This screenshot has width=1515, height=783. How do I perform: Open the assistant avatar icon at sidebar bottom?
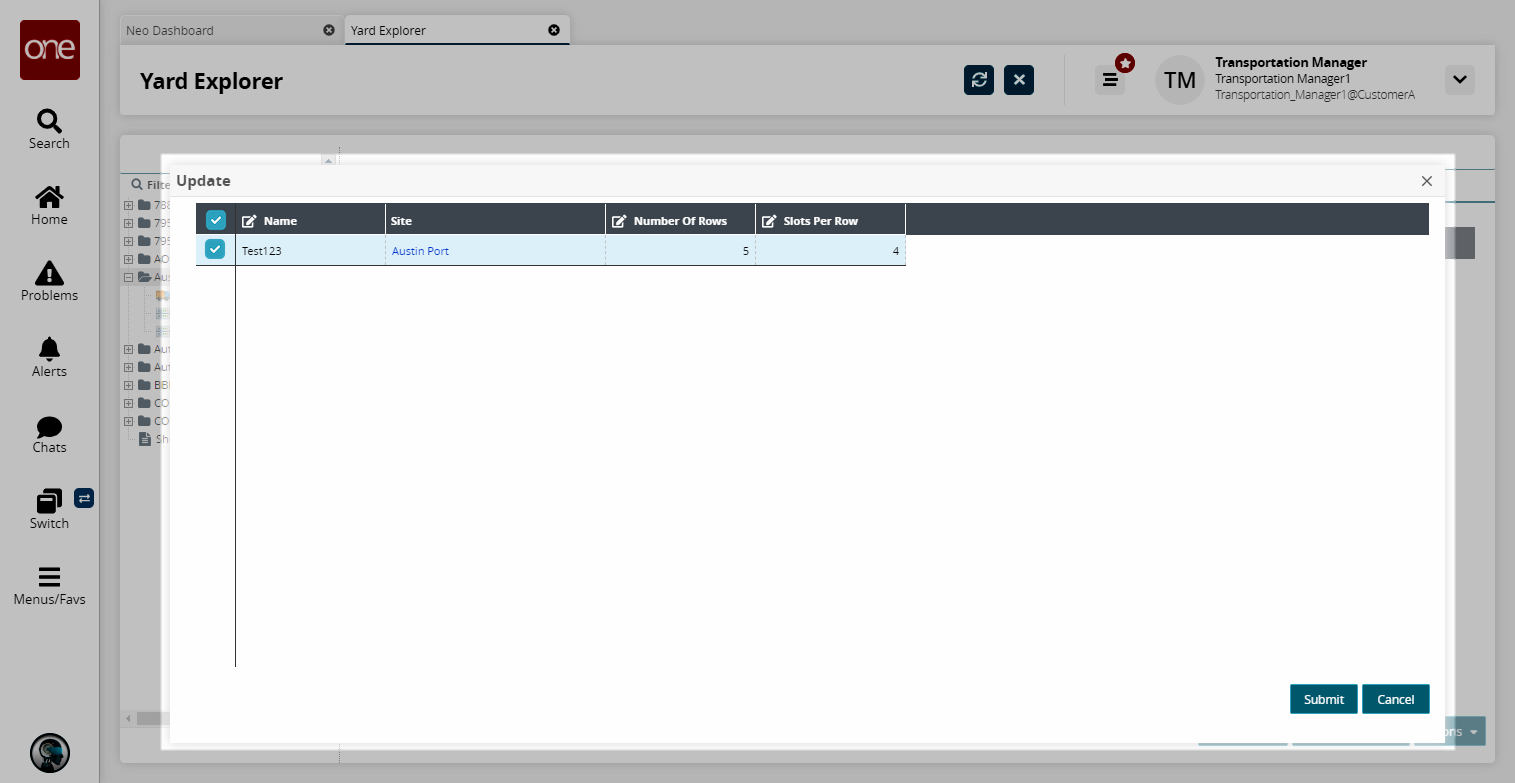tap(49, 753)
